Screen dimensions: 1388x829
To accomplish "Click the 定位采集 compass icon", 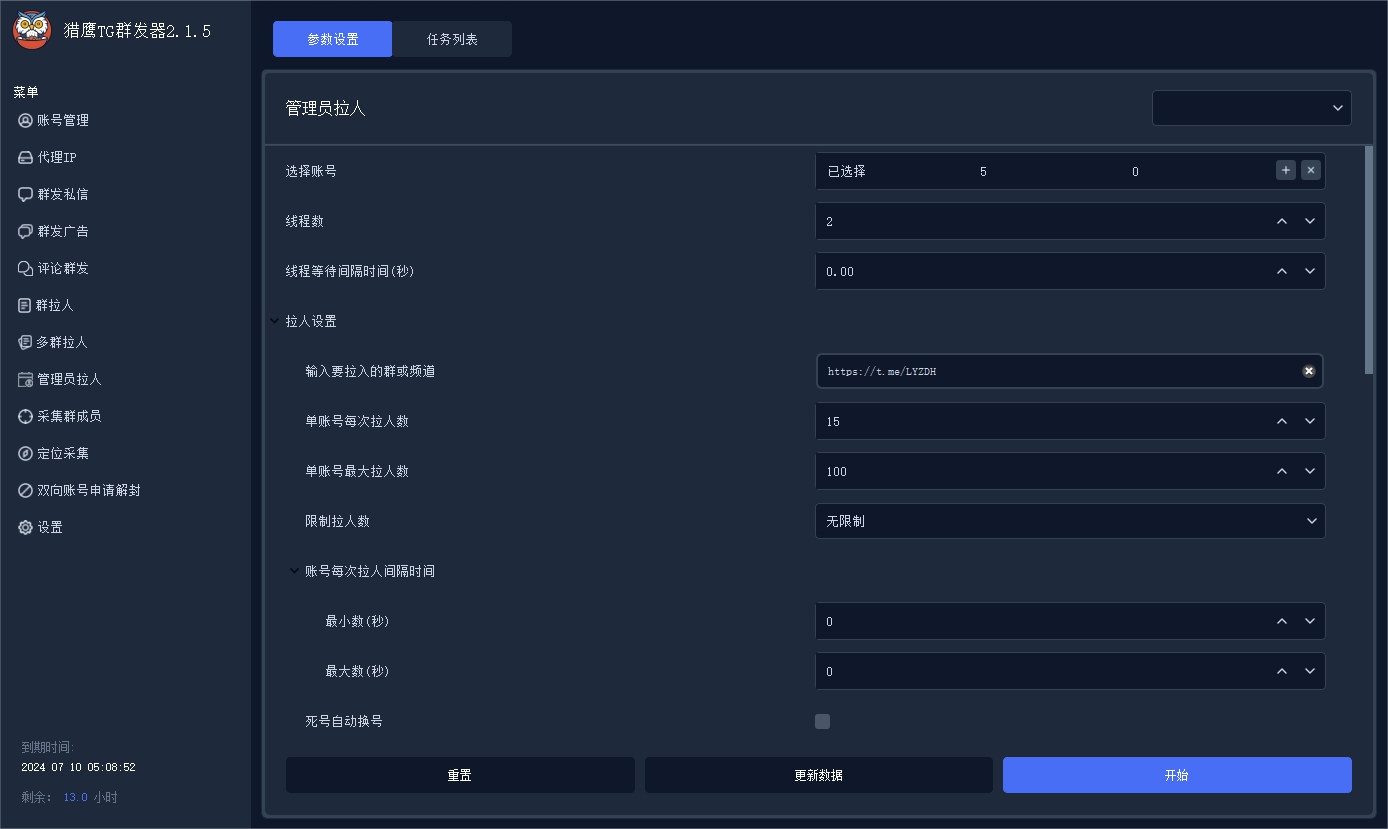I will [26, 453].
